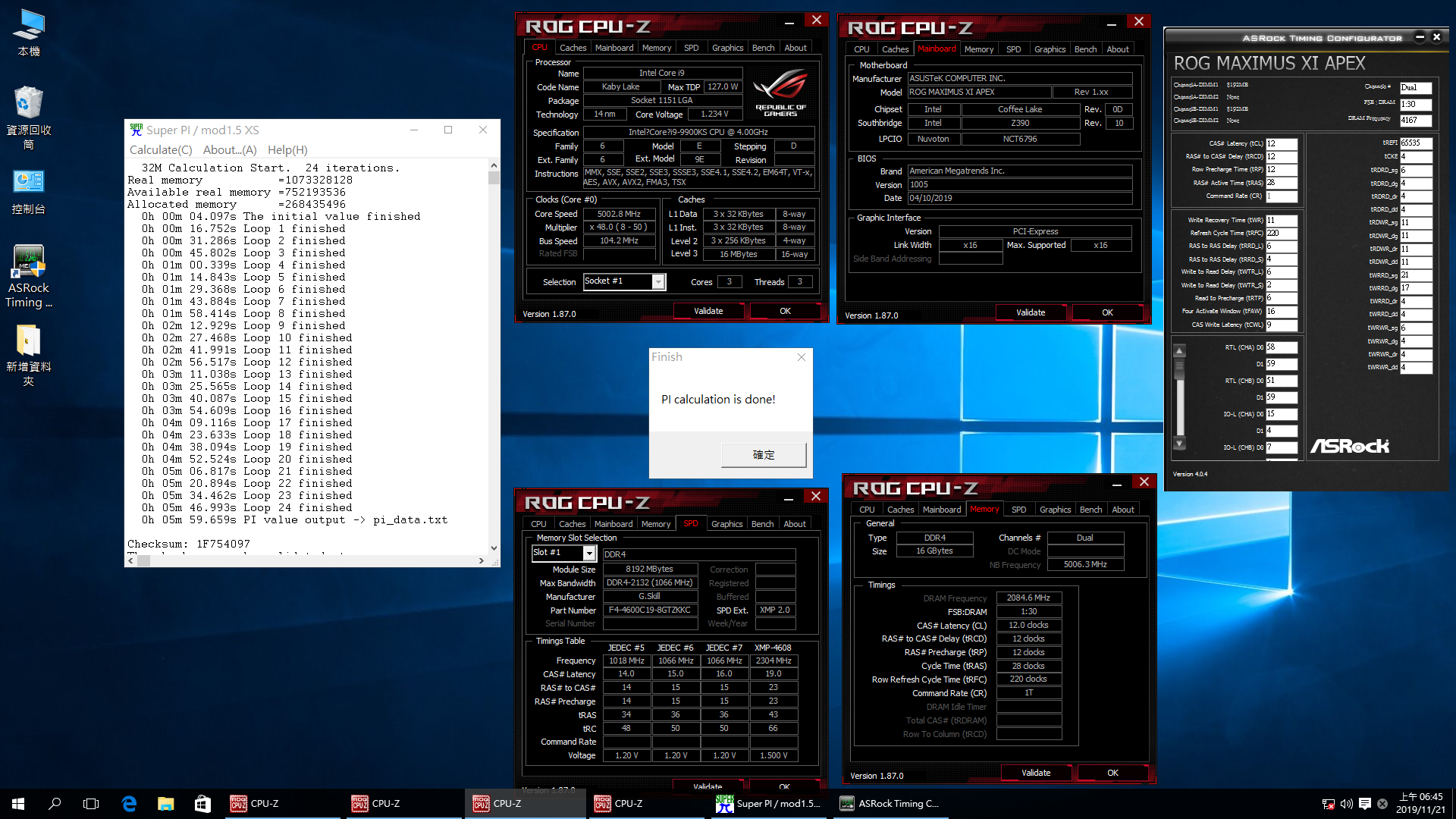Click Super PI vertical scrollbar thumb

(x=494, y=178)
